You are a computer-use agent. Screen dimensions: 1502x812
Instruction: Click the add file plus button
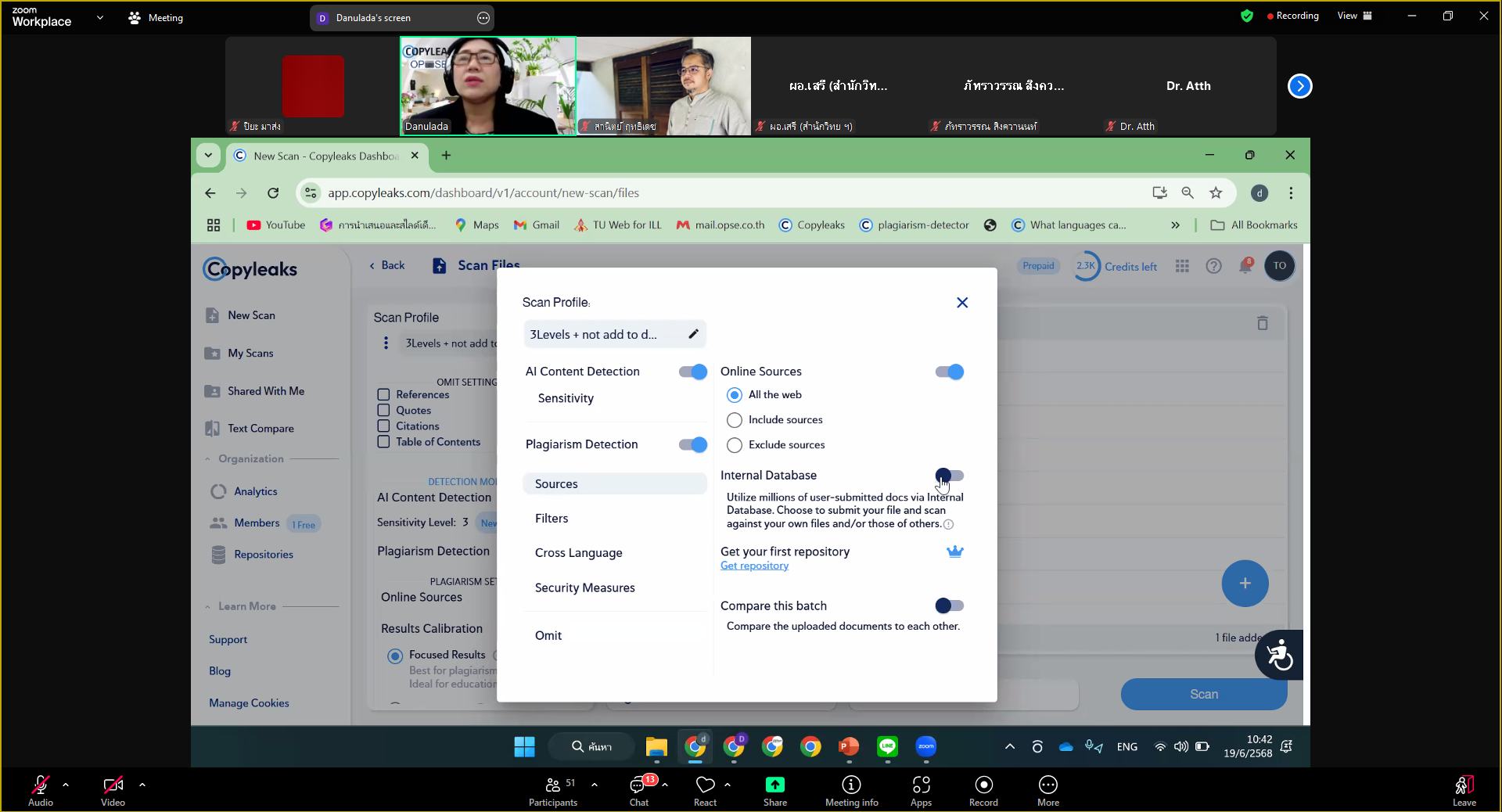click(x=1245, y=584)
